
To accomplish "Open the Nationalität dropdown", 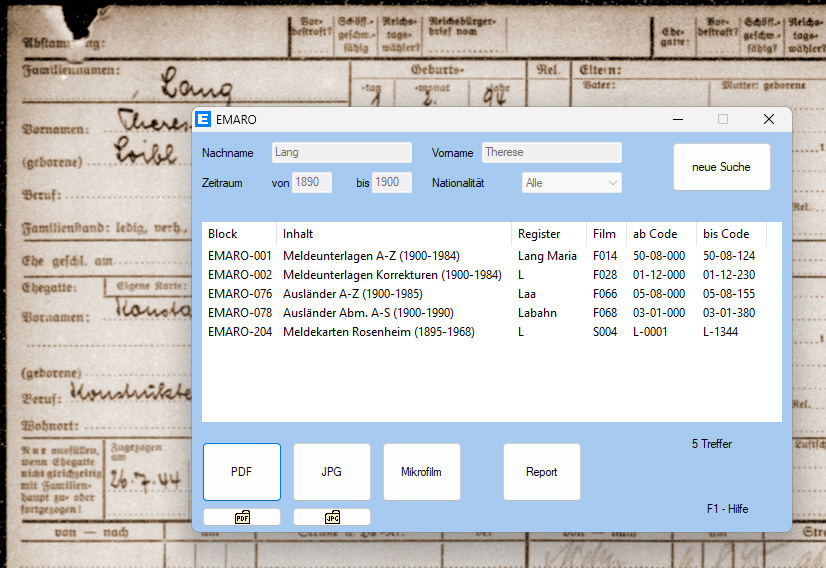I will point(572,183).
